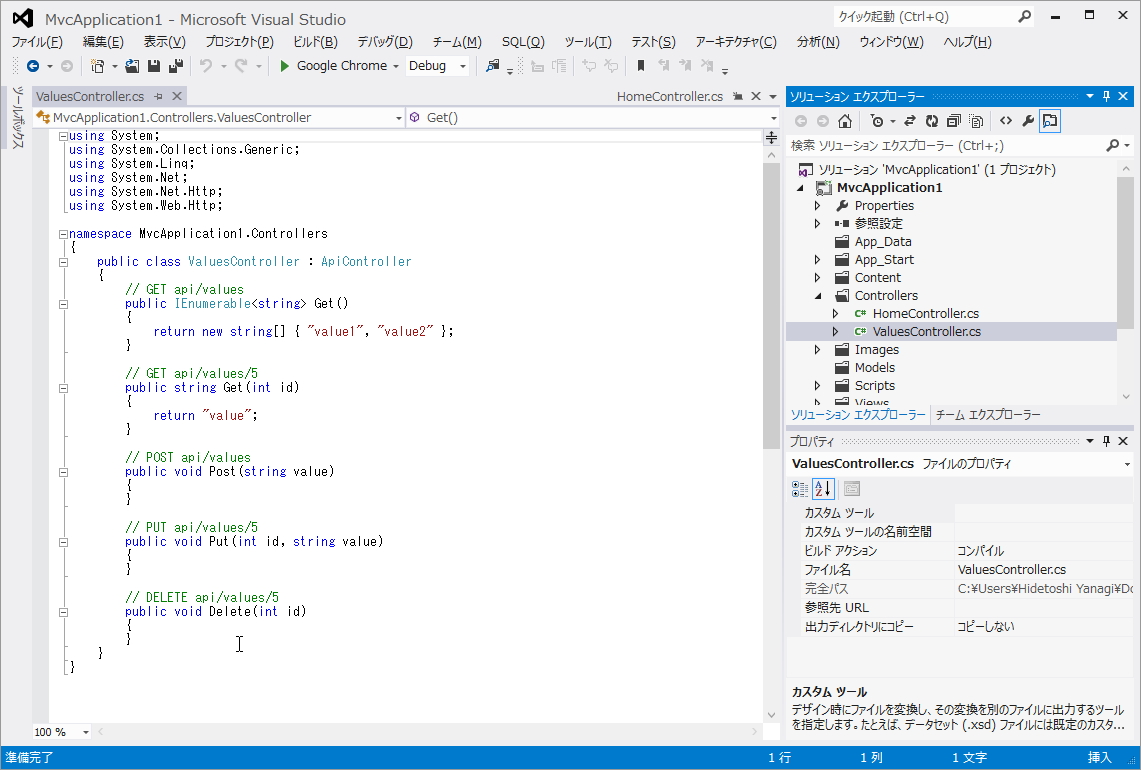Switch to the HomeController.cs preview tab
The width and height of the screenshot is (1141, 770).
pyautogui.click(x=669, y=96)
